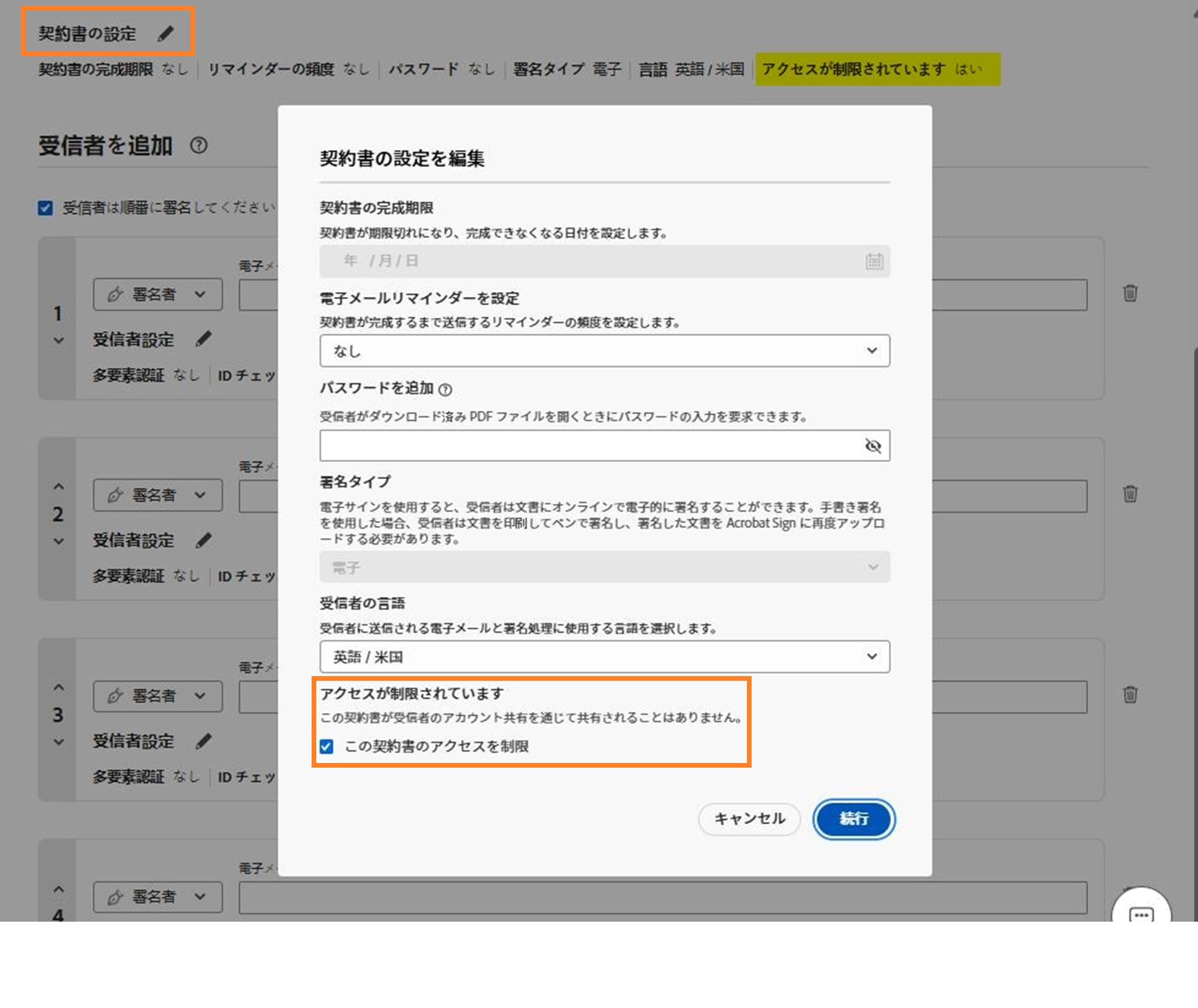Viewport: 1198px width, 1008px height.
Task: Edit recipient 3 受信者設定 pencil icon
Action: (x=203, y=741)
